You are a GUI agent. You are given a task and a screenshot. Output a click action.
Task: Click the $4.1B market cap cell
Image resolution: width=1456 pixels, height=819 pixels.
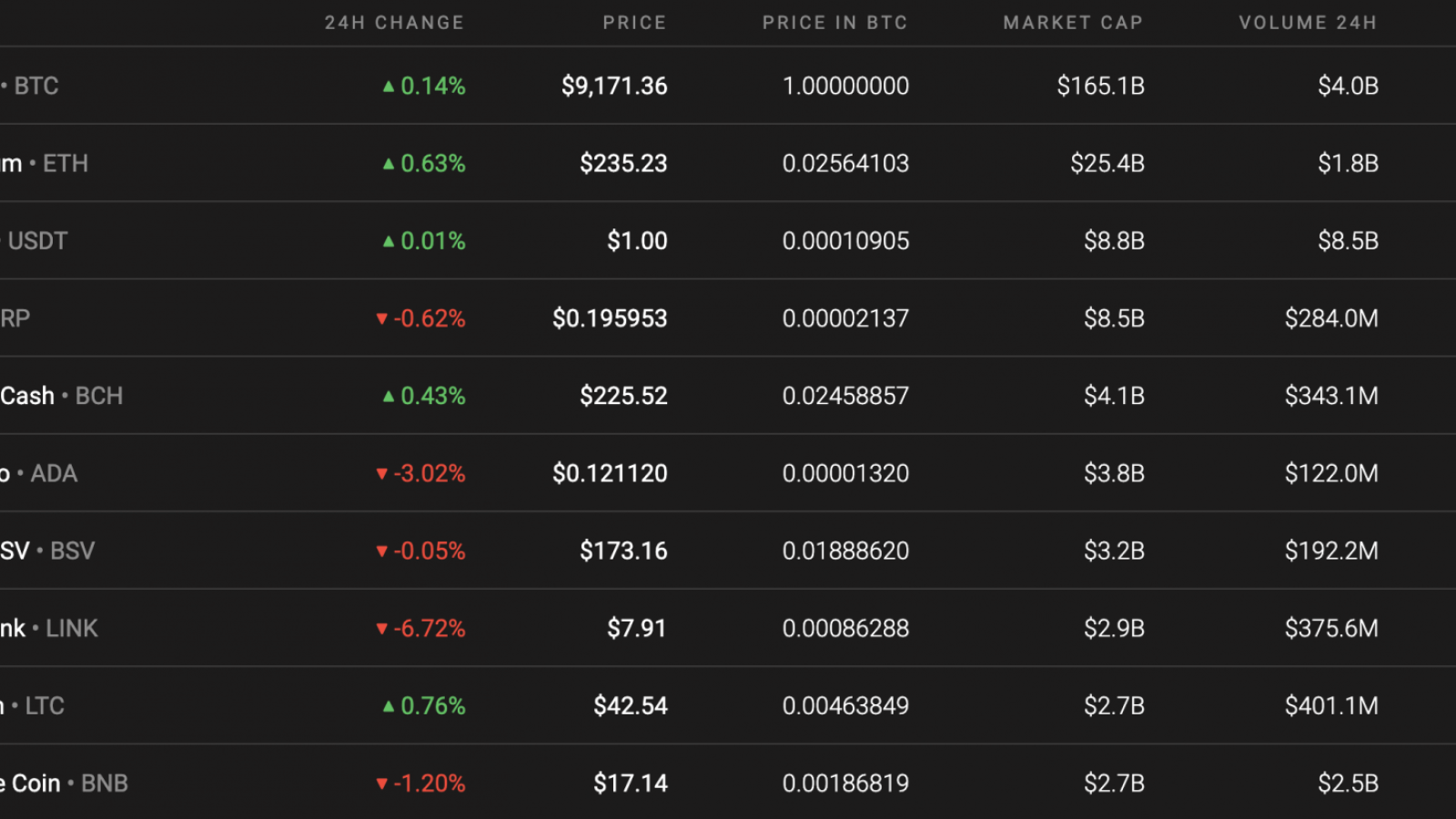1114,396
